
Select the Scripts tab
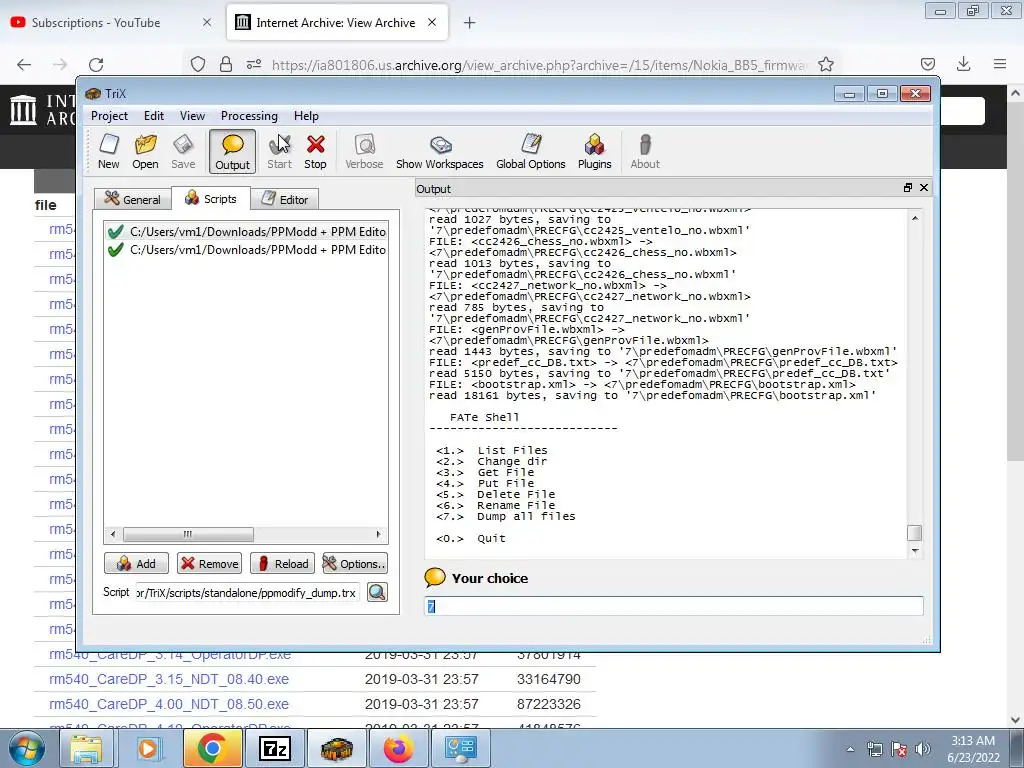(210, 199)
